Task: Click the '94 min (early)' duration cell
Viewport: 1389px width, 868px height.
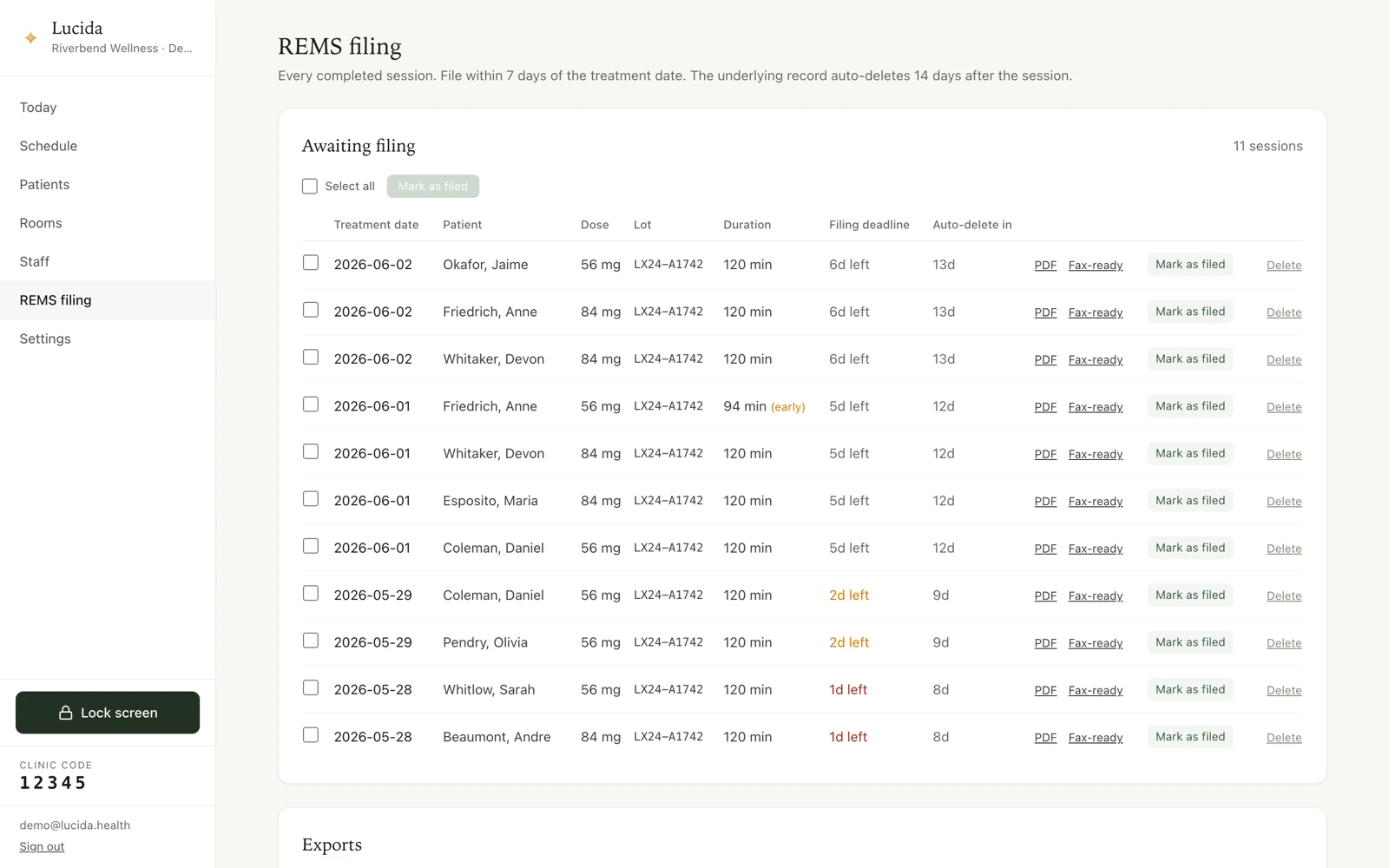Action: (x=764, y=406)
